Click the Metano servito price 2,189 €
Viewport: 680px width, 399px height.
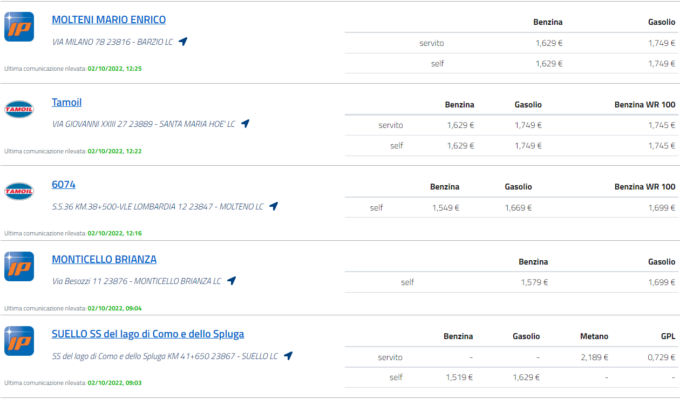[x=594, y=357]
